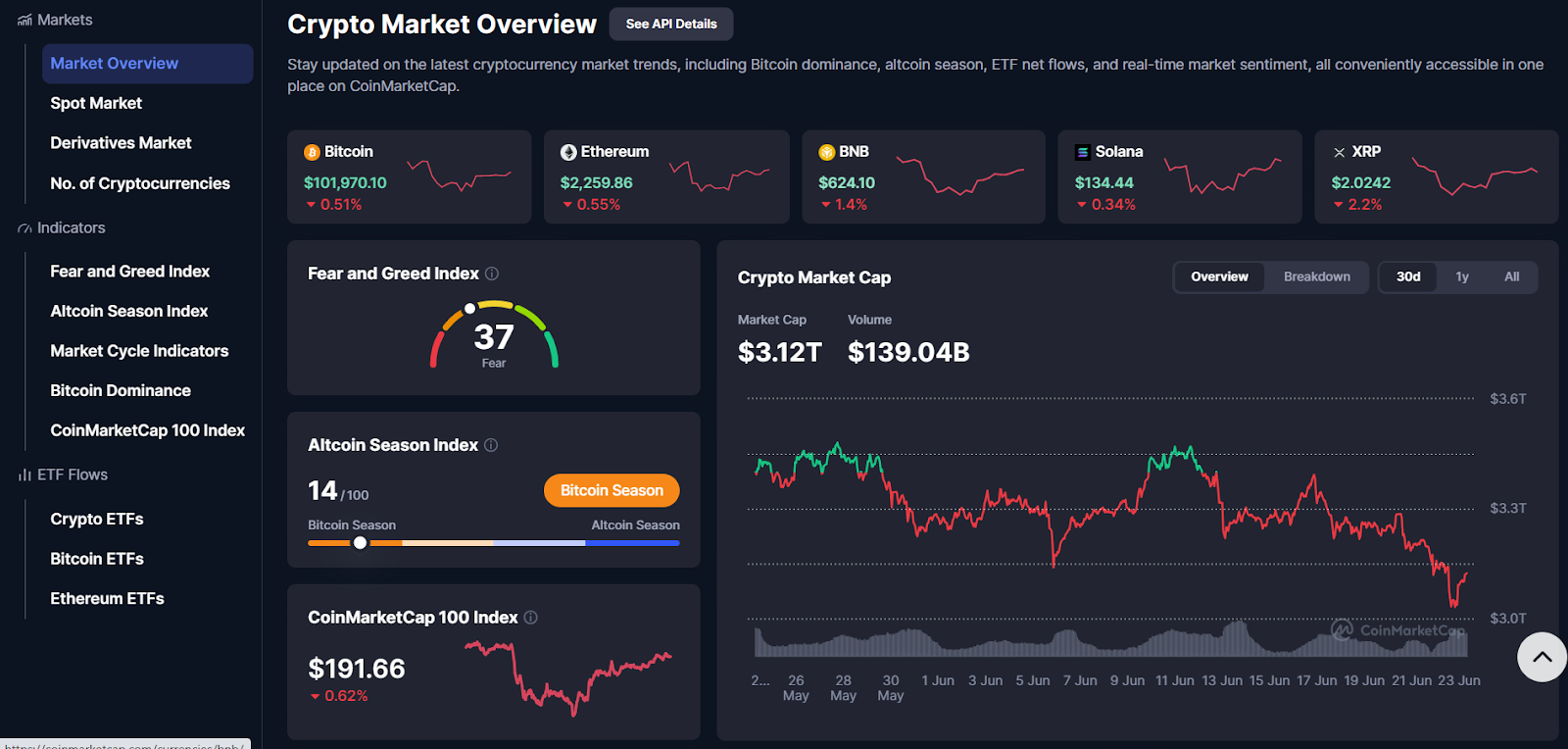Open Bitcoin ETFs page
The width and height of the screenshot is (1568, 749).
click(x=97, y=559)
